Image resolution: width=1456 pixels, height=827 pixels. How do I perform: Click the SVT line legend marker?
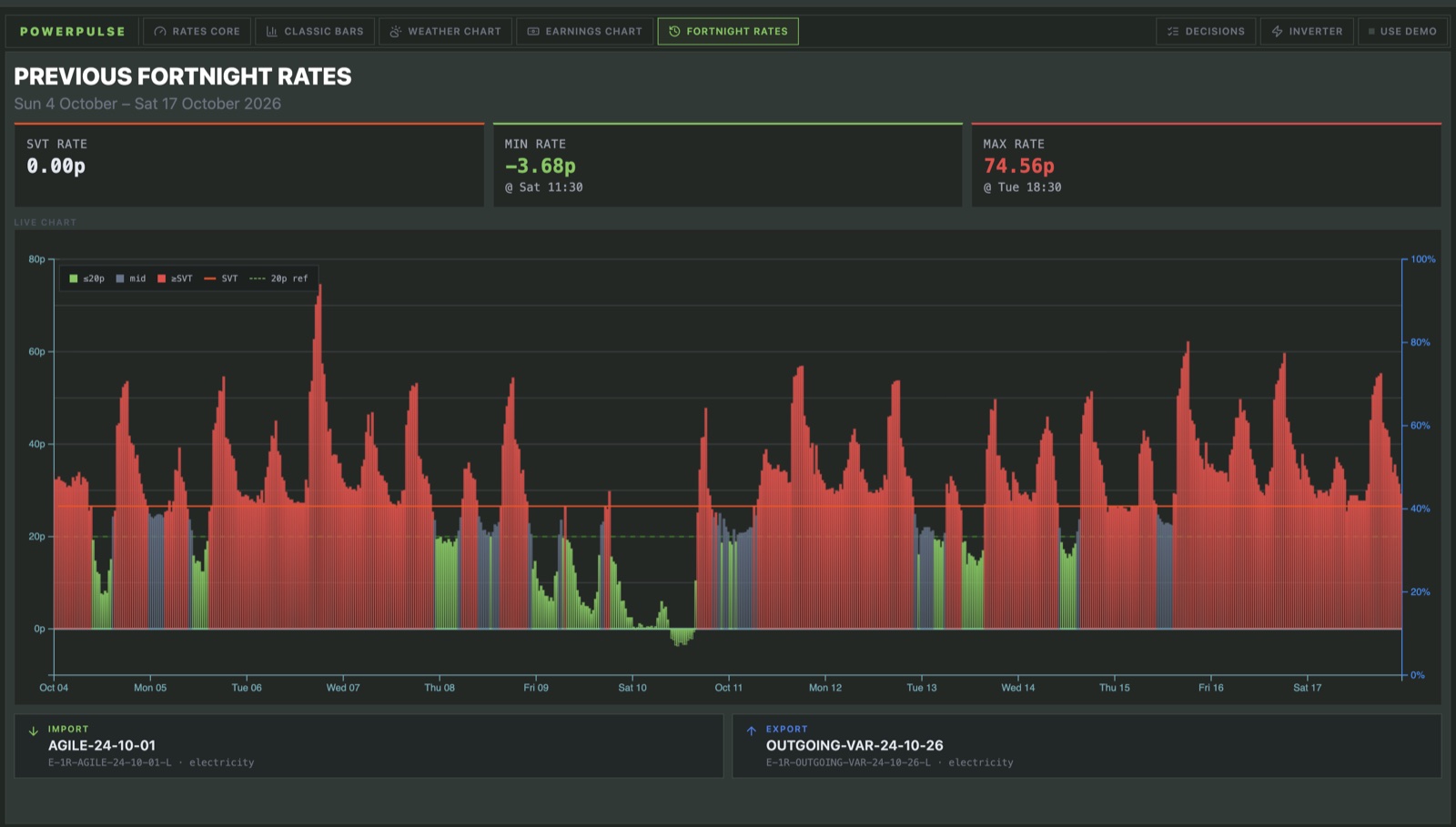pos(210,278)
